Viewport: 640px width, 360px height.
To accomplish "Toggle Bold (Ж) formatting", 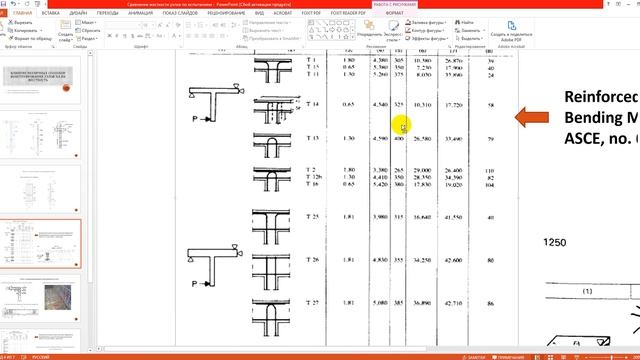I will click(109, 36).
